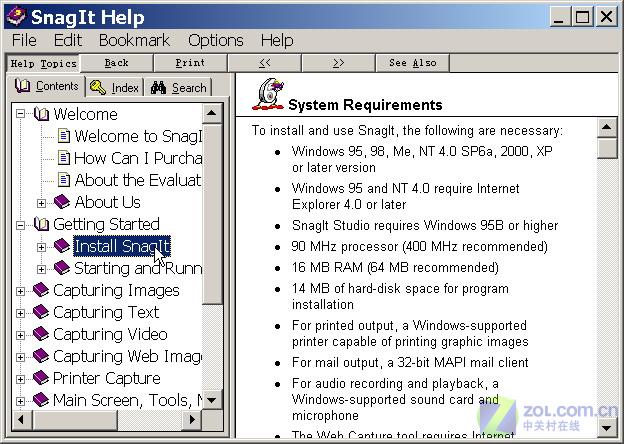624x444 pixels.
Task: Click the System Requirements heading
Action: pos(365,105)
